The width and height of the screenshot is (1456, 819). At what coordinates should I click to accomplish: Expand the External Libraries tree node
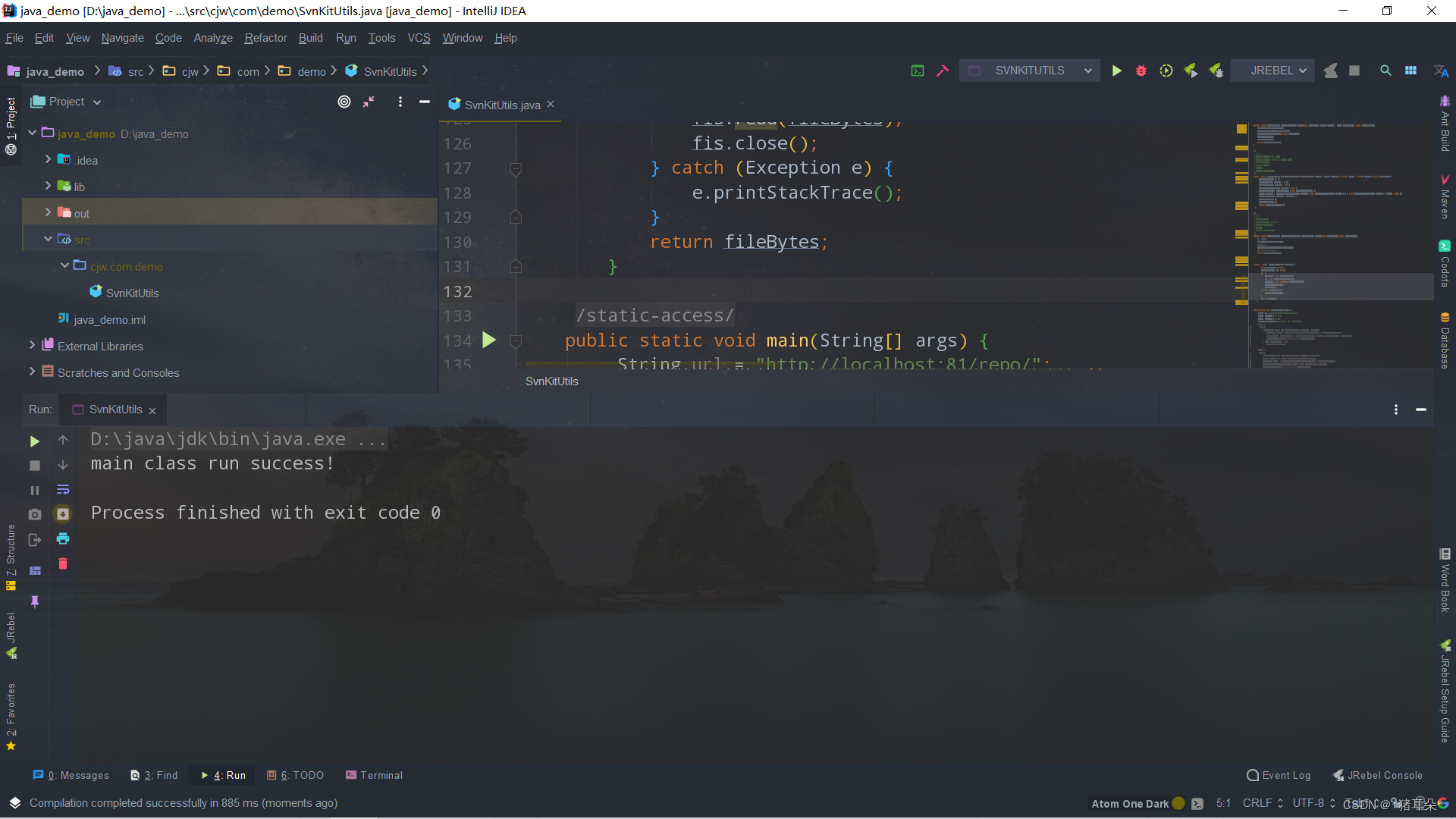pos(32,346)
